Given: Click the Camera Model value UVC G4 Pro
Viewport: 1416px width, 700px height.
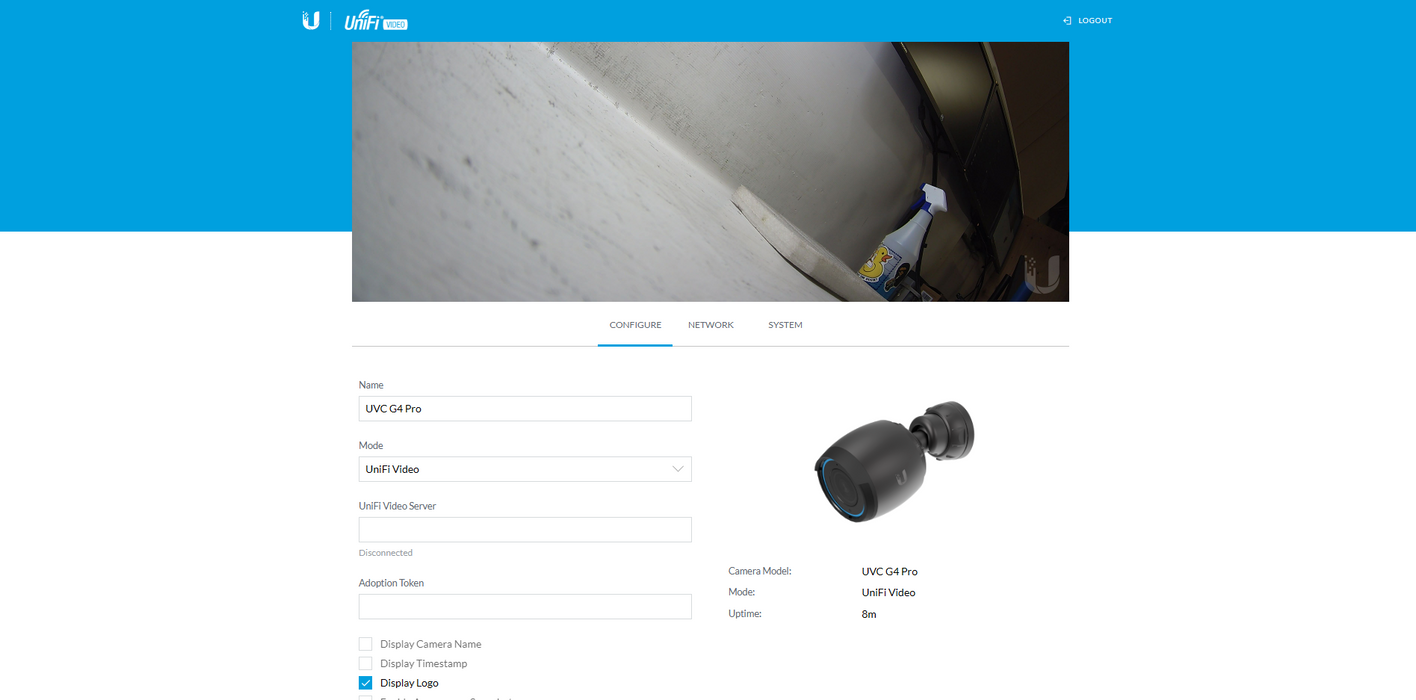Looking at the screenshot, I should tap(889, 572).
